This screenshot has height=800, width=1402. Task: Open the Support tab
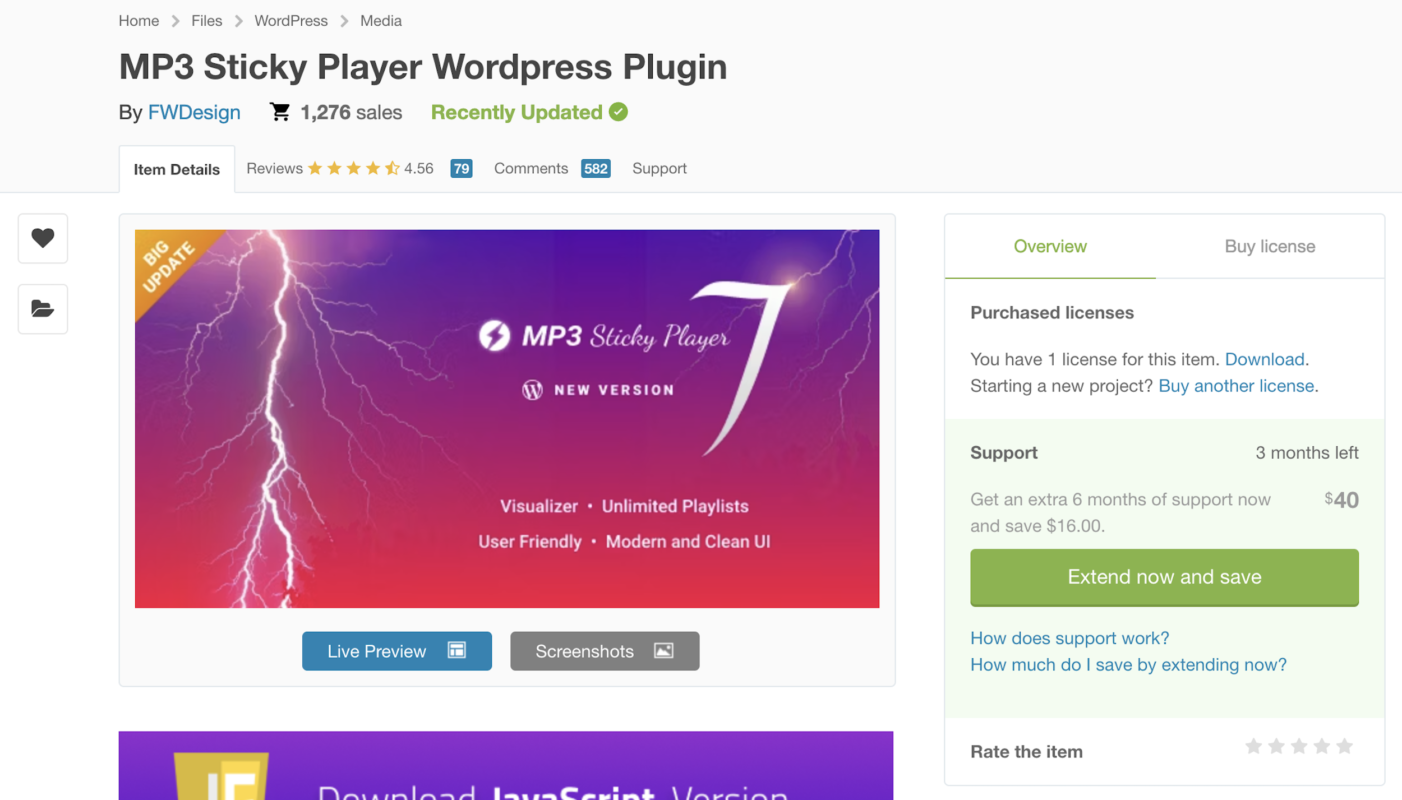(659, 169)
